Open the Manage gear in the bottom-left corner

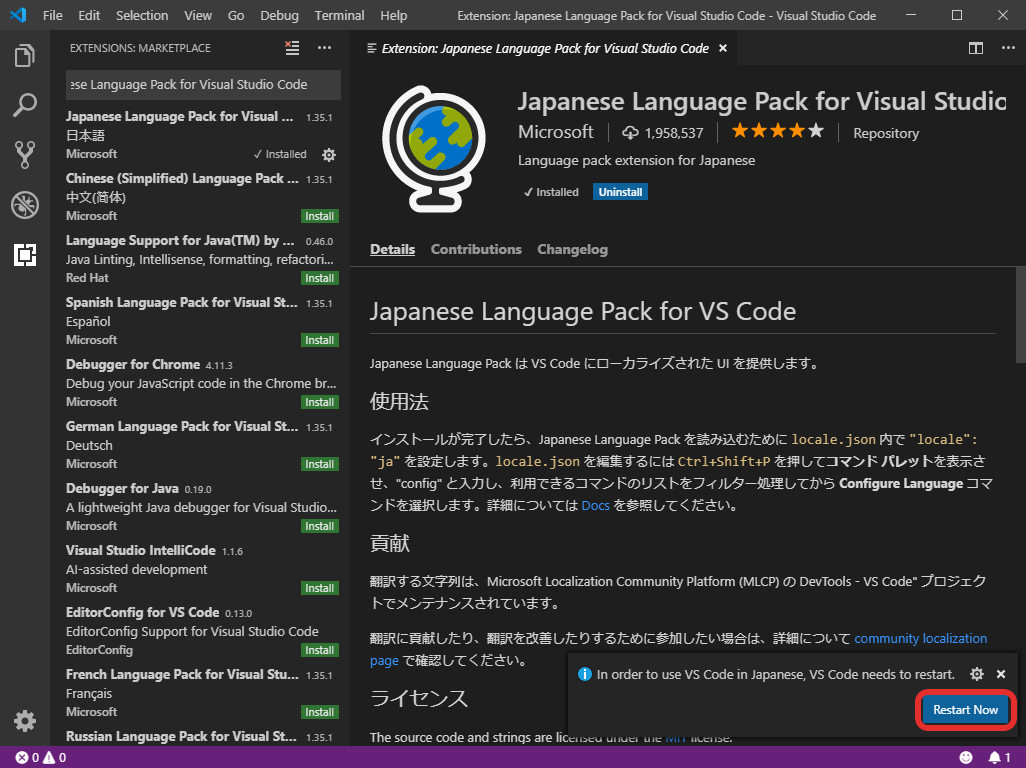click(x=24, y=721)
